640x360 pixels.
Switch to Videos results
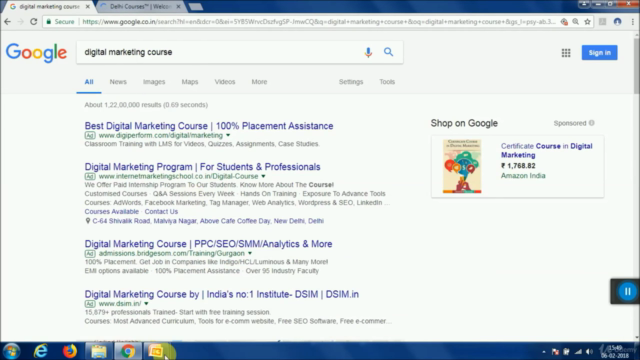pos(225,82)
